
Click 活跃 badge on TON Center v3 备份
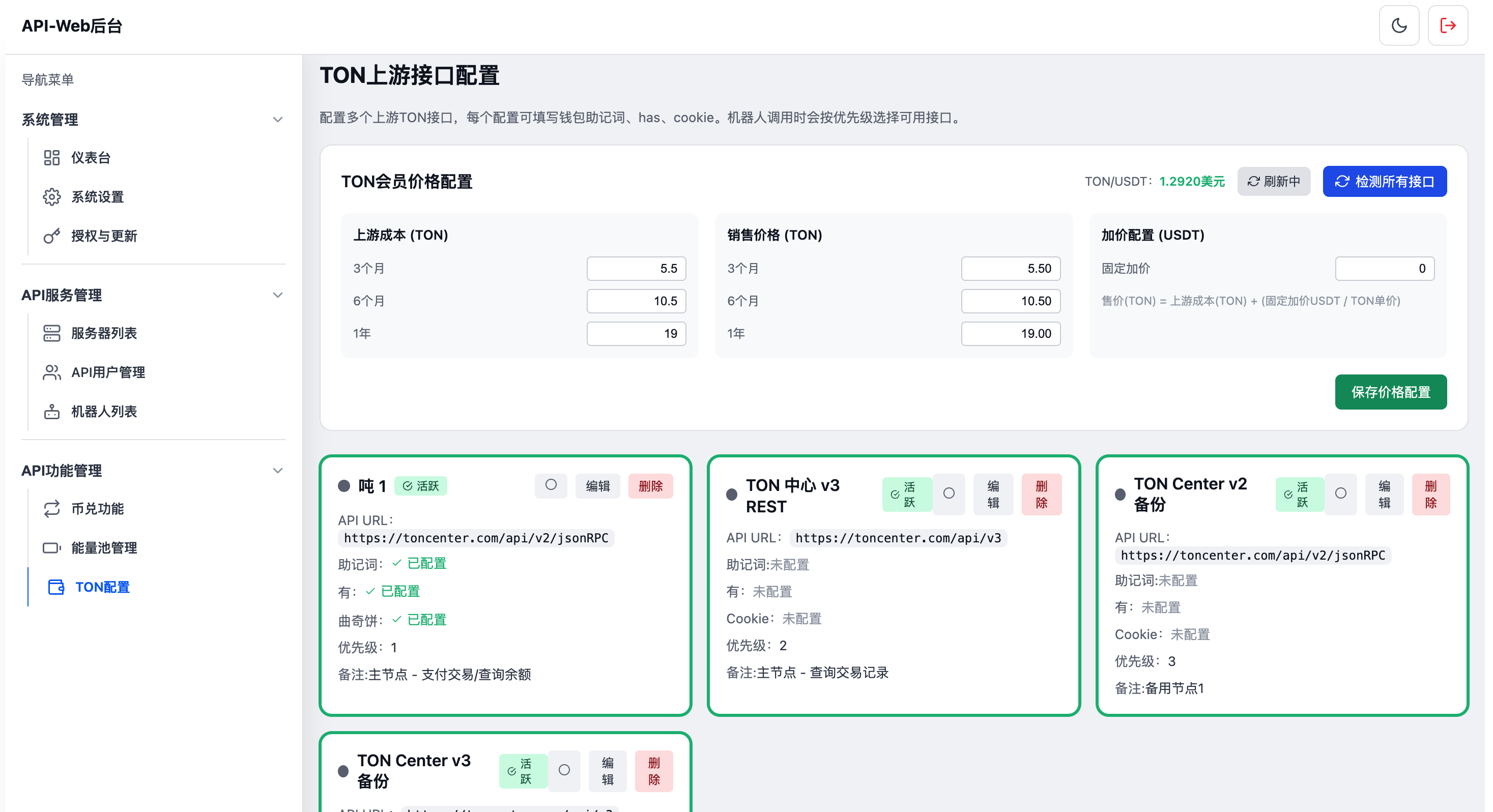(x=523, y=771)
